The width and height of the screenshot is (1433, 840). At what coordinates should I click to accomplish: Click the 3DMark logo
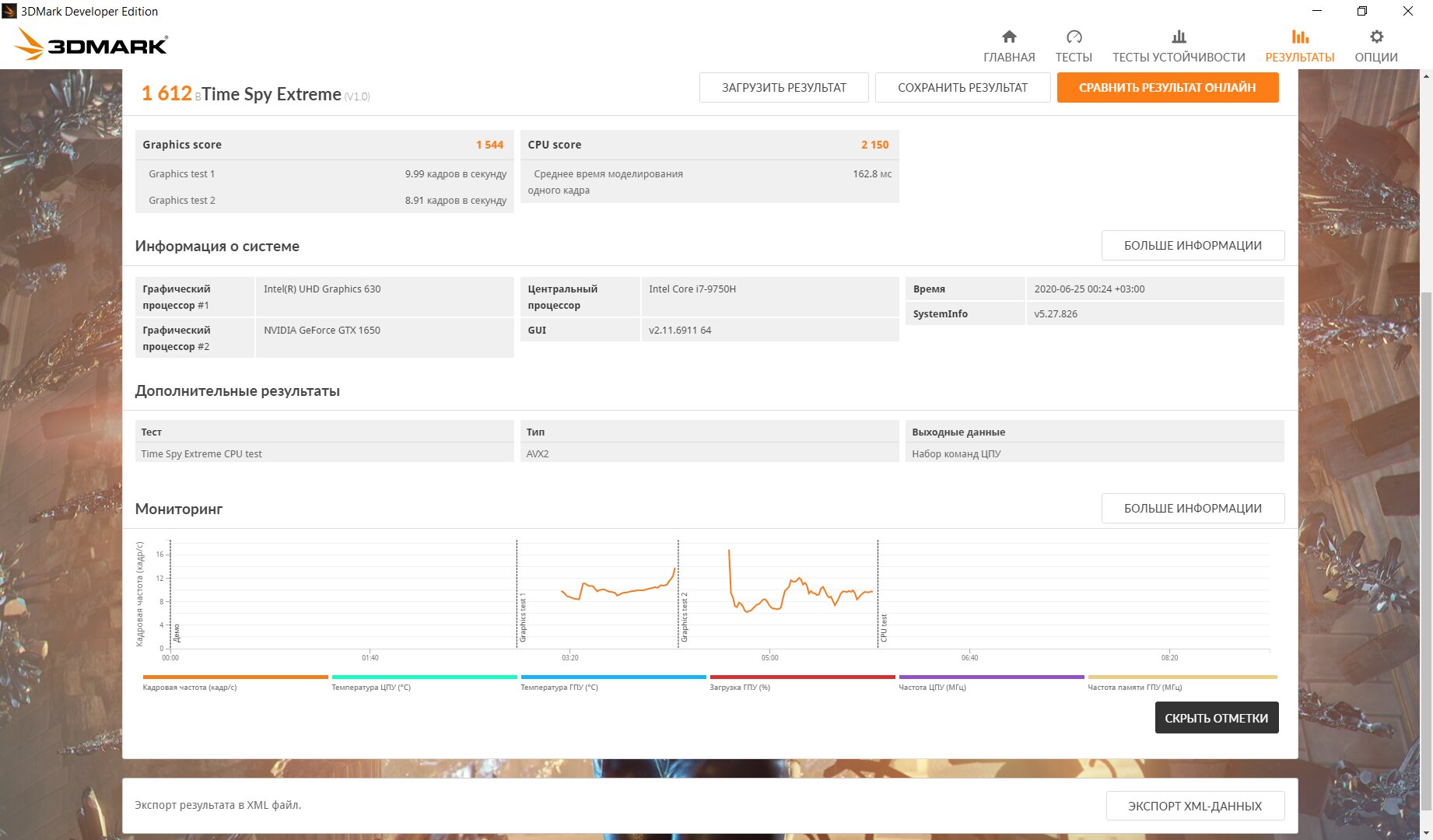coord(92,44)
